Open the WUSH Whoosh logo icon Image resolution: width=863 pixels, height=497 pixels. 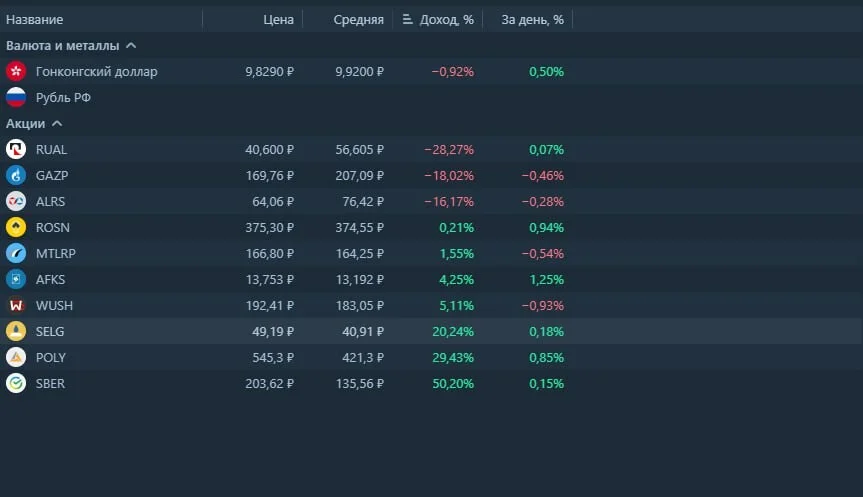click(16, 305)
